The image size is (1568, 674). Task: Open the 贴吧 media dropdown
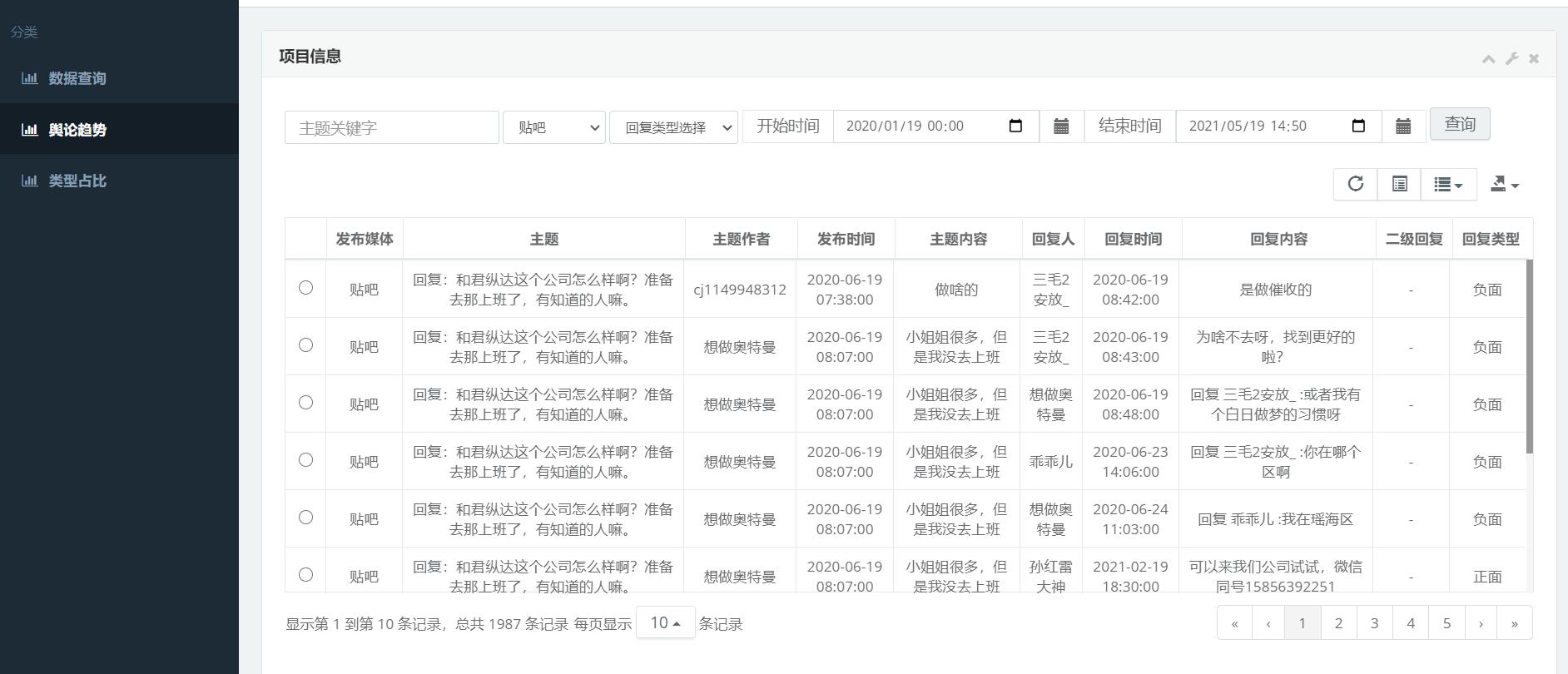tap(554, 127)
